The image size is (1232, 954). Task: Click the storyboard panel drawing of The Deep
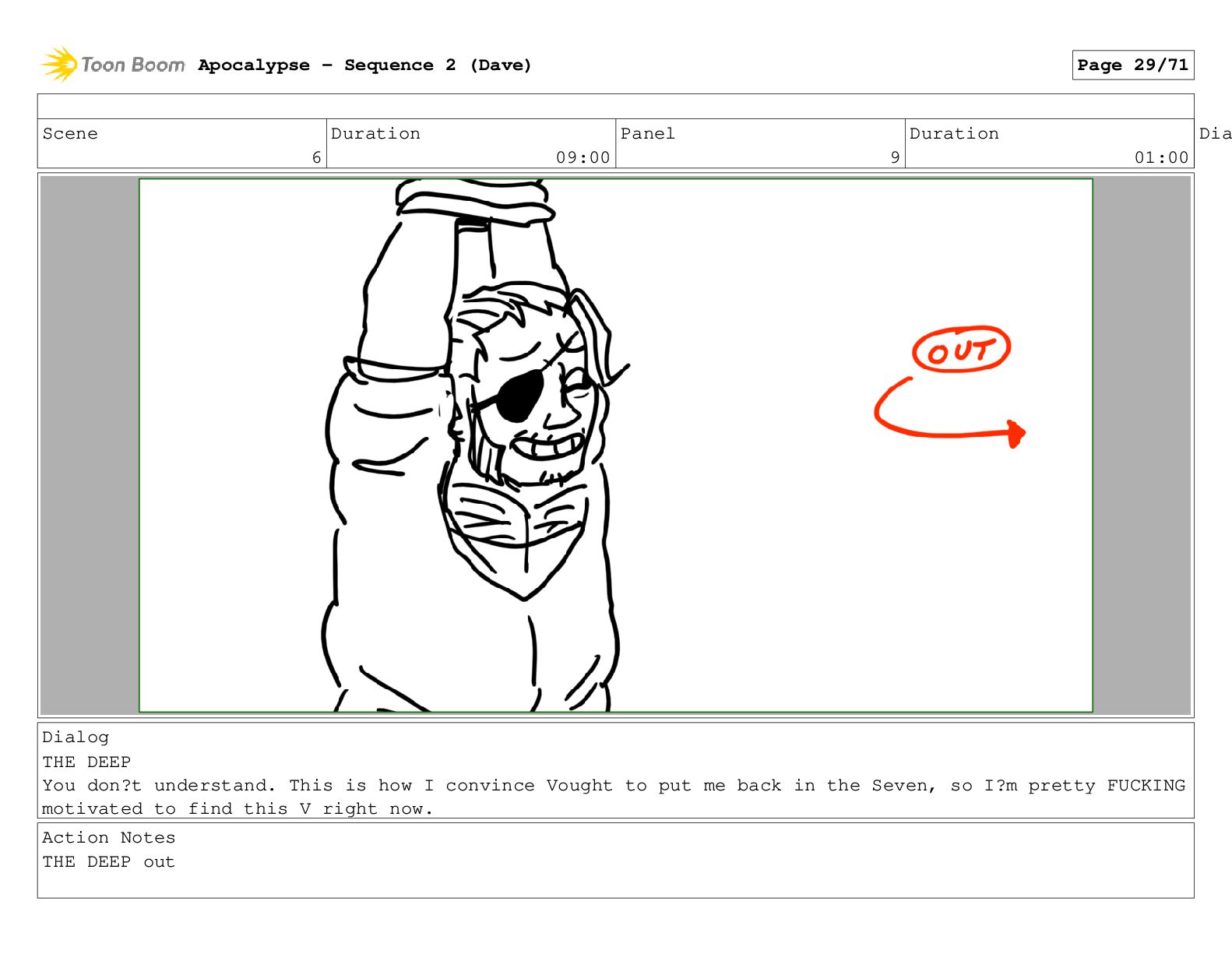(615, 445)
